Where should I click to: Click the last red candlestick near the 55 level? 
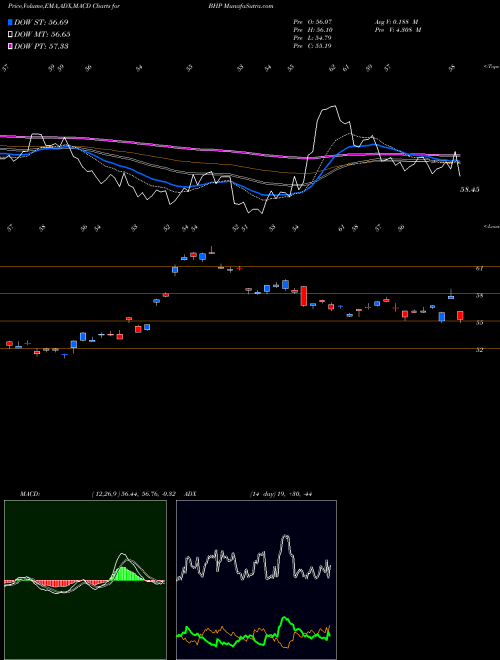coord(460,316)
